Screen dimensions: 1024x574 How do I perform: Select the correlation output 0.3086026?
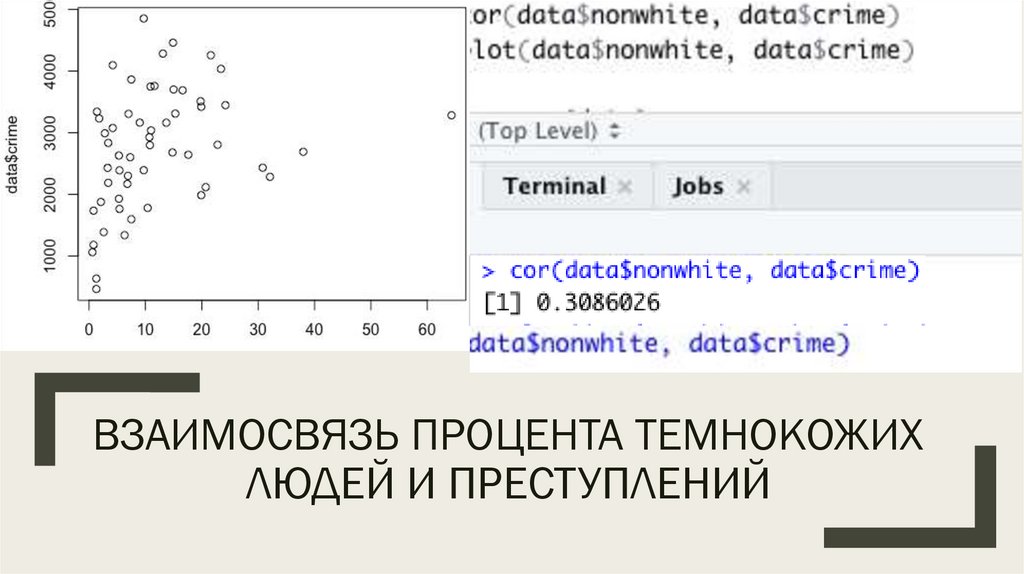598,302
